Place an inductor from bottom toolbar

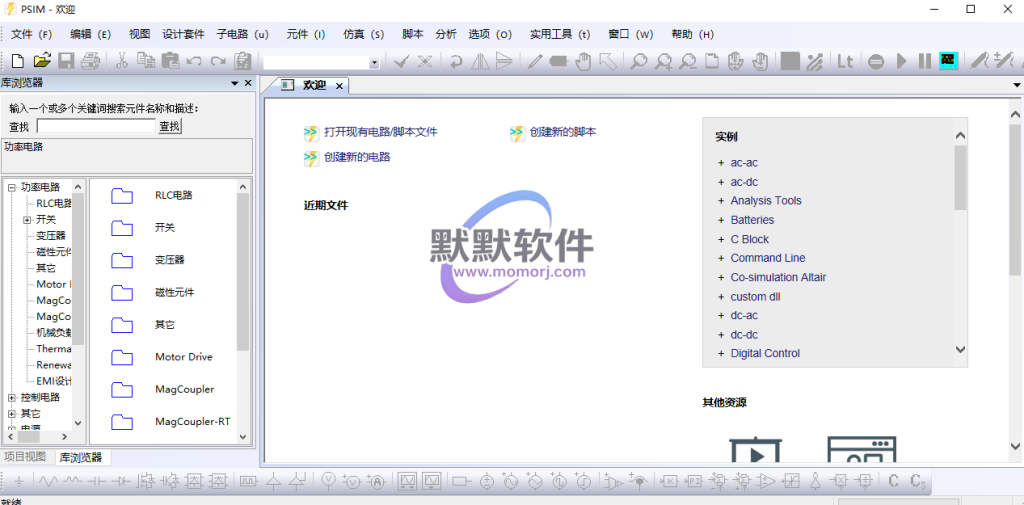[72, 482]
